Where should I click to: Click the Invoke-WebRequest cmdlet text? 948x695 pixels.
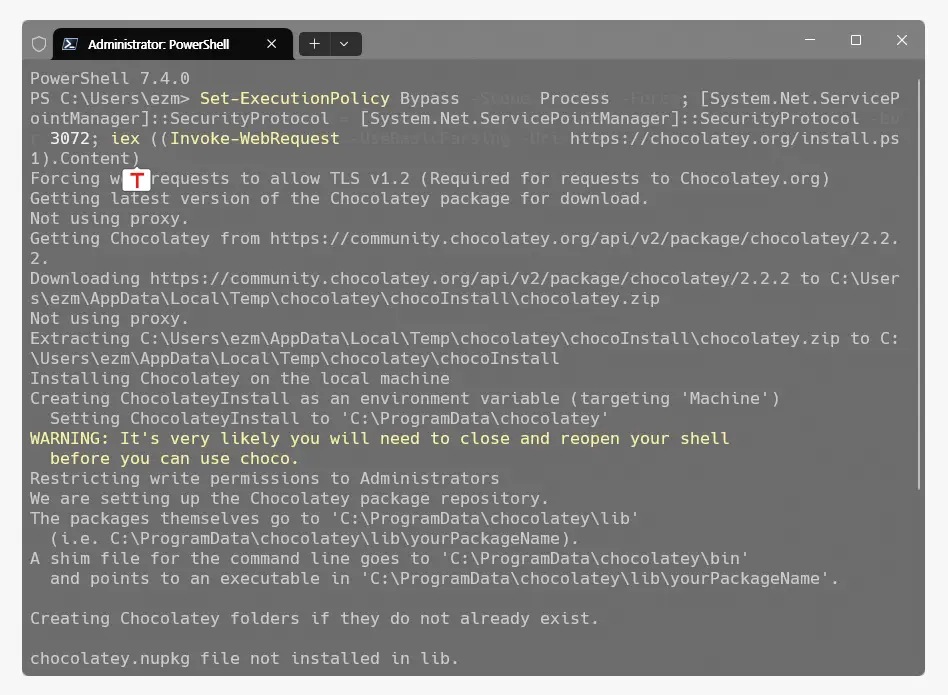(x=254, y=138)
